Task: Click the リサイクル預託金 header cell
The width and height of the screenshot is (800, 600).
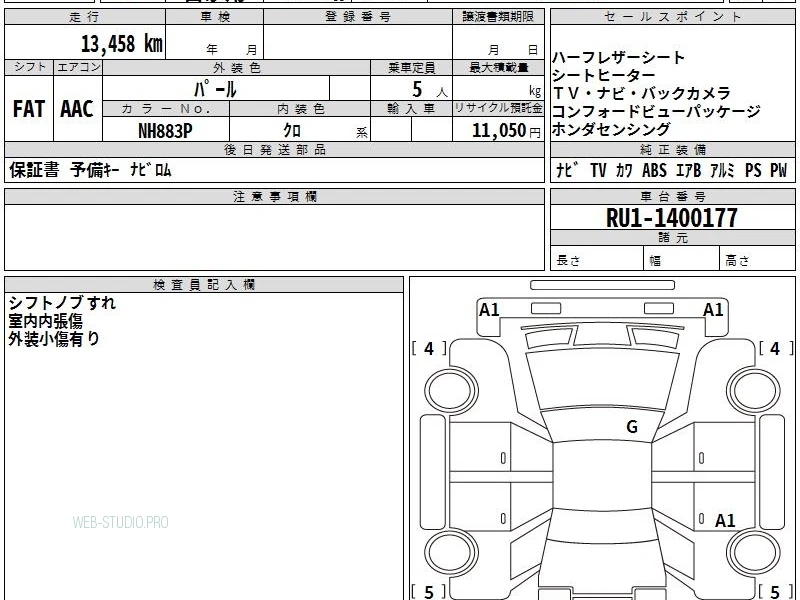Action: click(498, 109)
